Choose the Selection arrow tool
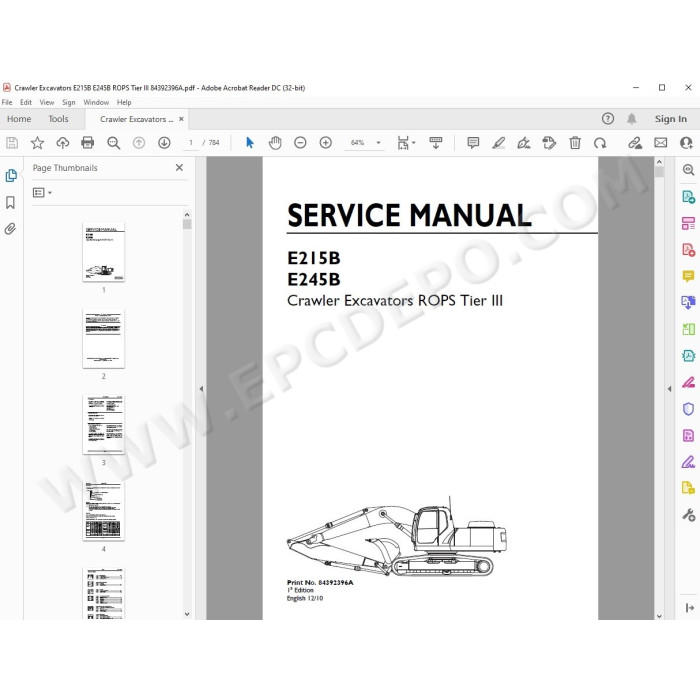Viewport: 700px width, 700px height. [x=250, y=143]
